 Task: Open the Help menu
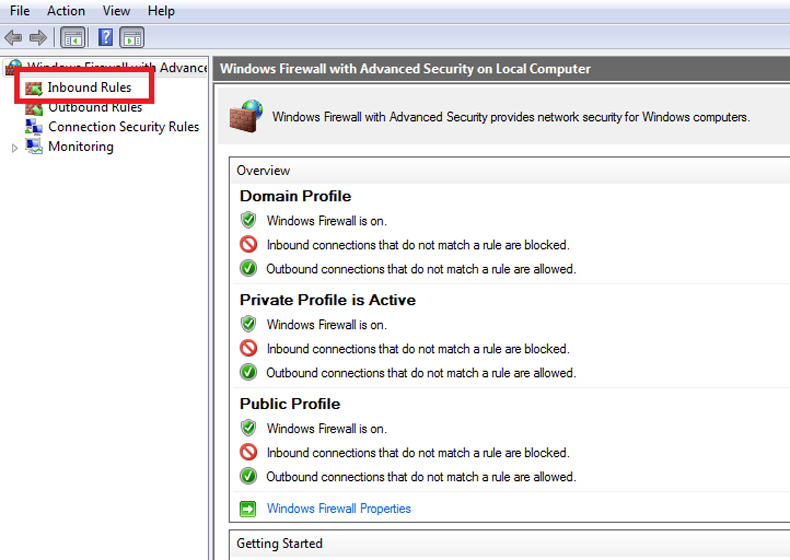(x=160, y=11)
